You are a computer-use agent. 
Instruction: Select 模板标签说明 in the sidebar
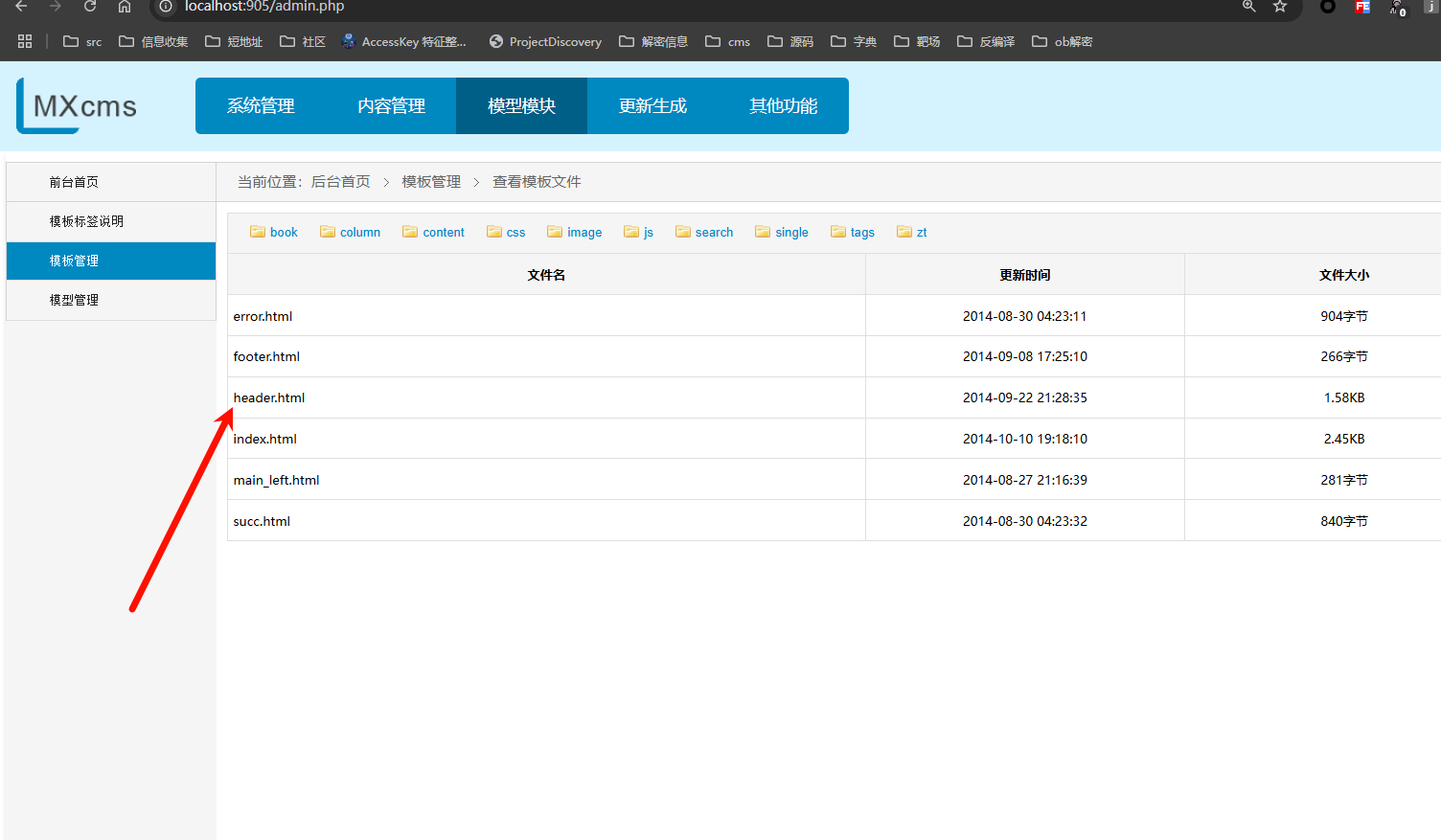(86, 221)
